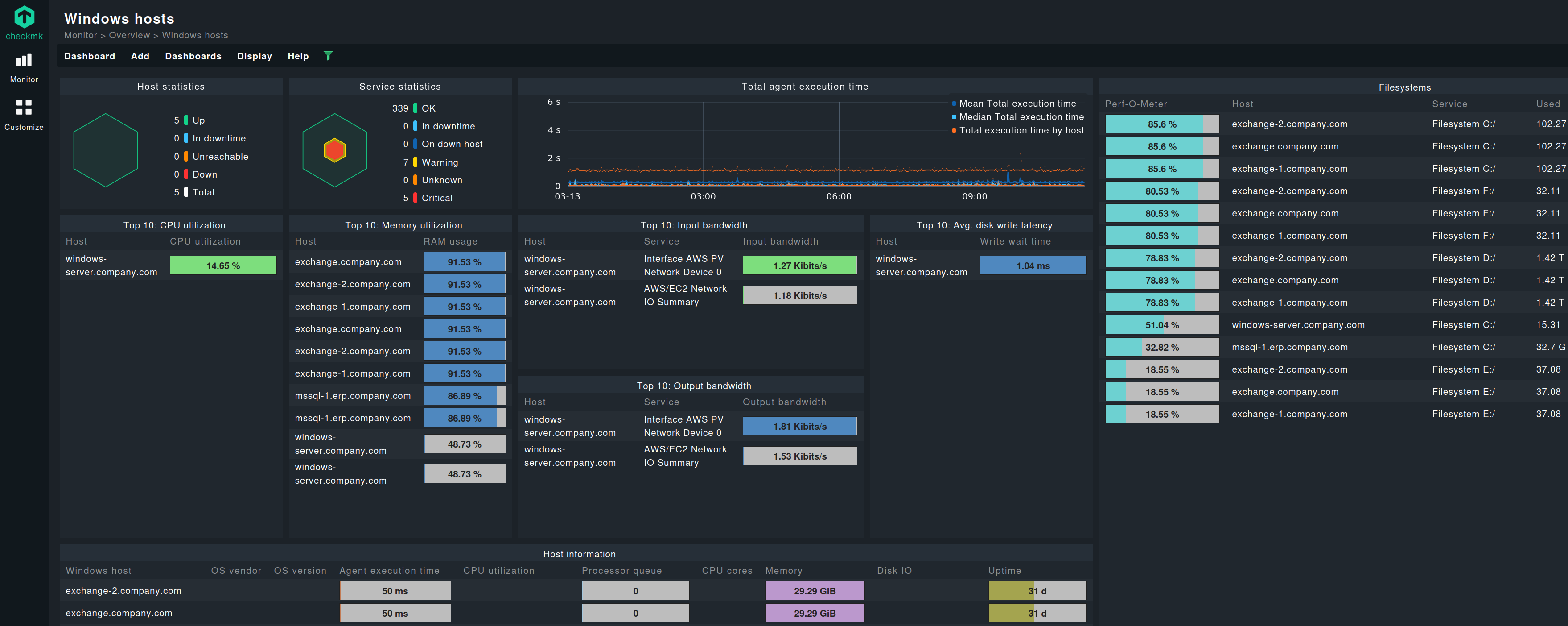Viewport: 1568px width, 626px height.
Task: Open mssql-1.erp.company.com in Filesystems list
Action: click(x=1289, y=347)
